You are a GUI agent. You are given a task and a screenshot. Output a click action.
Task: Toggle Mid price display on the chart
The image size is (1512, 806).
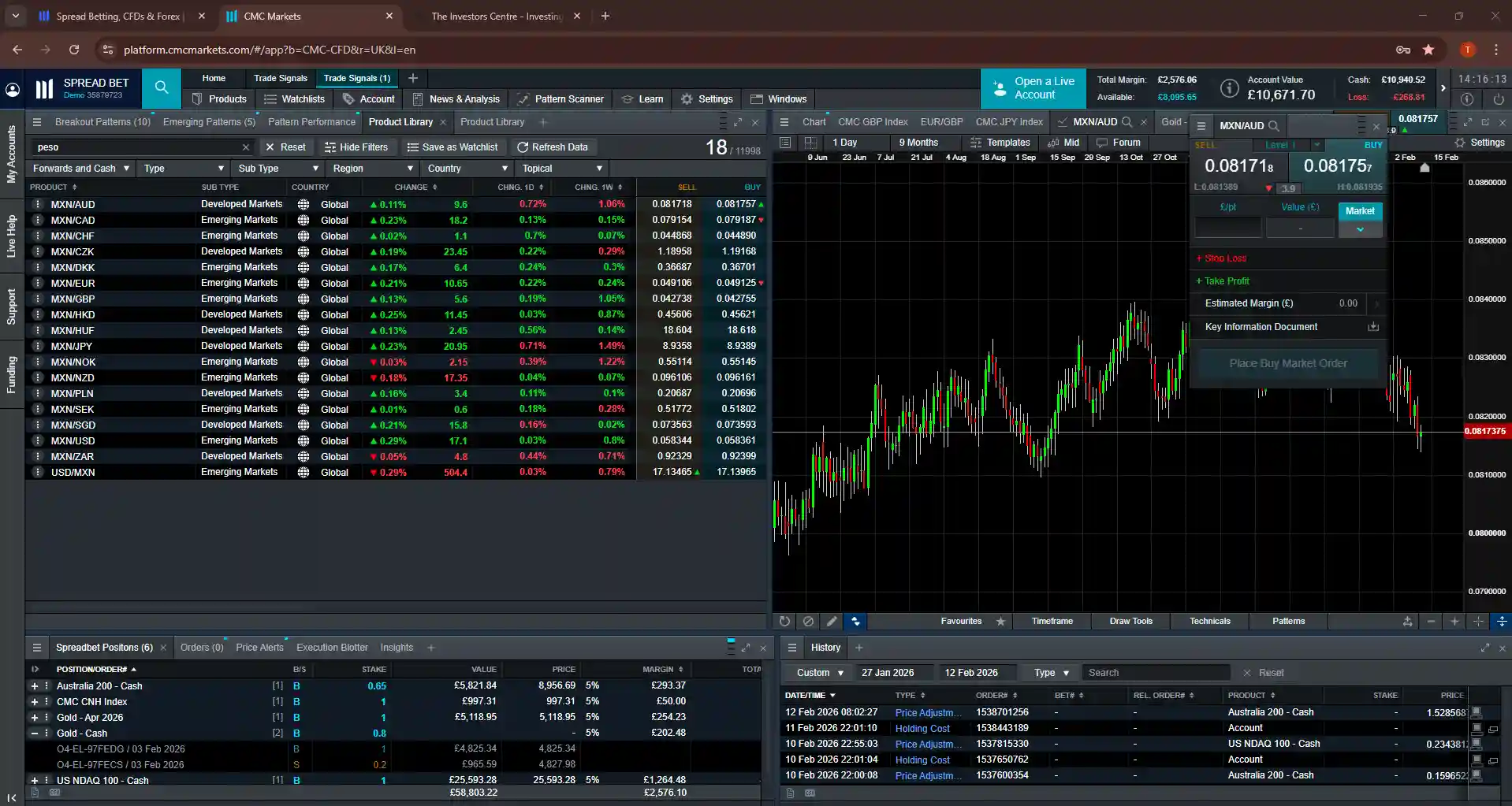coord(1063,143)
